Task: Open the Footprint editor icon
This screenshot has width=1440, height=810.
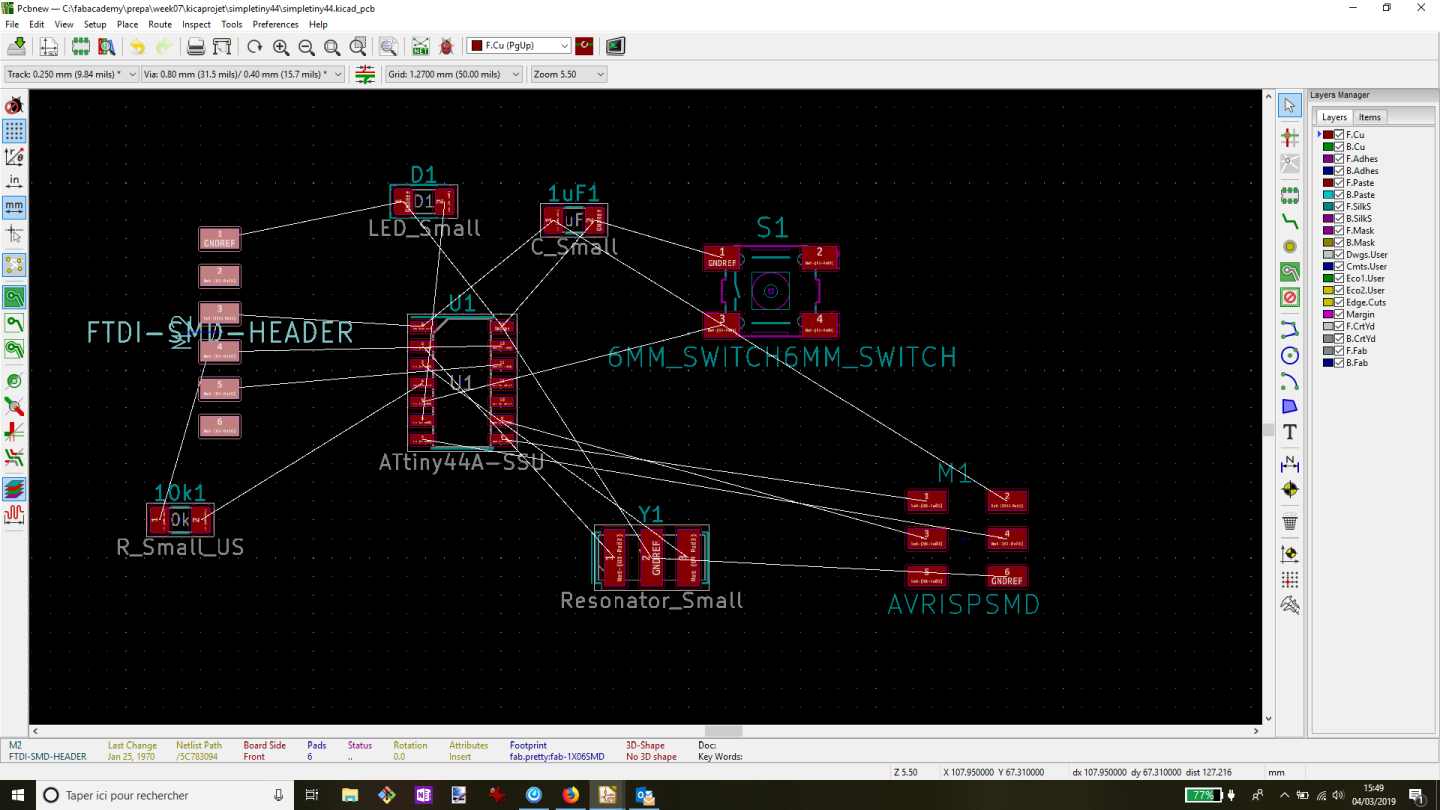Action: pyautogui.click(x=80, y=46)
